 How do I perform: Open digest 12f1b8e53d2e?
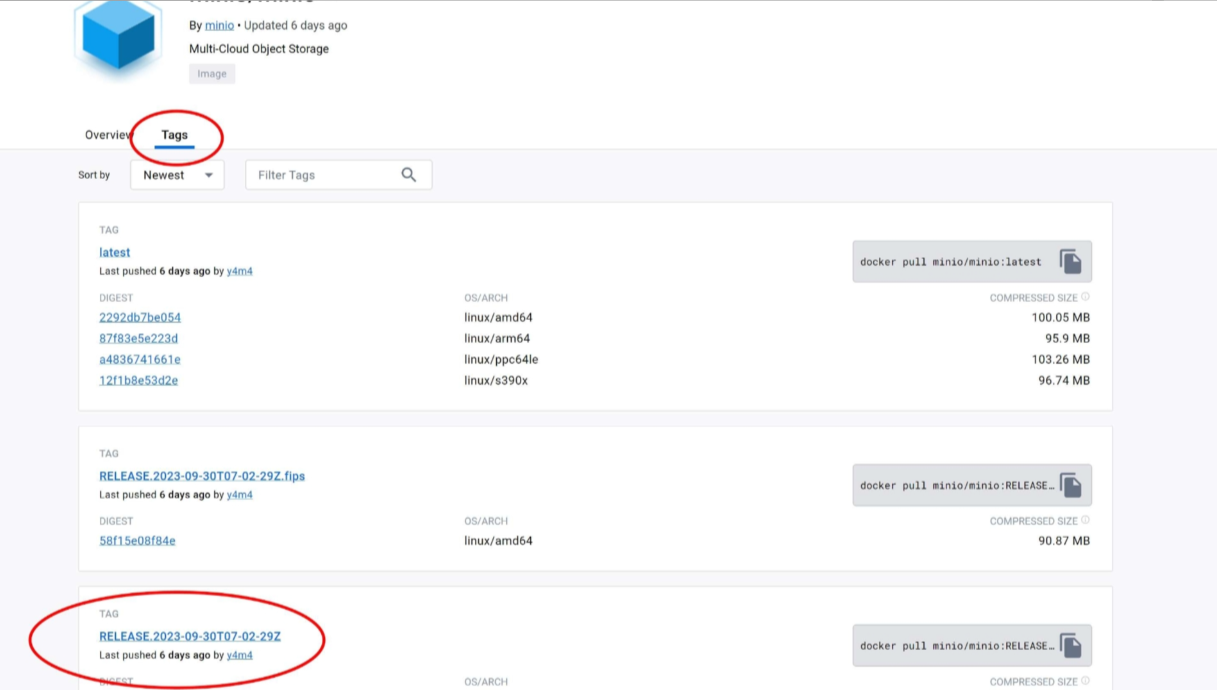[138, 381]
